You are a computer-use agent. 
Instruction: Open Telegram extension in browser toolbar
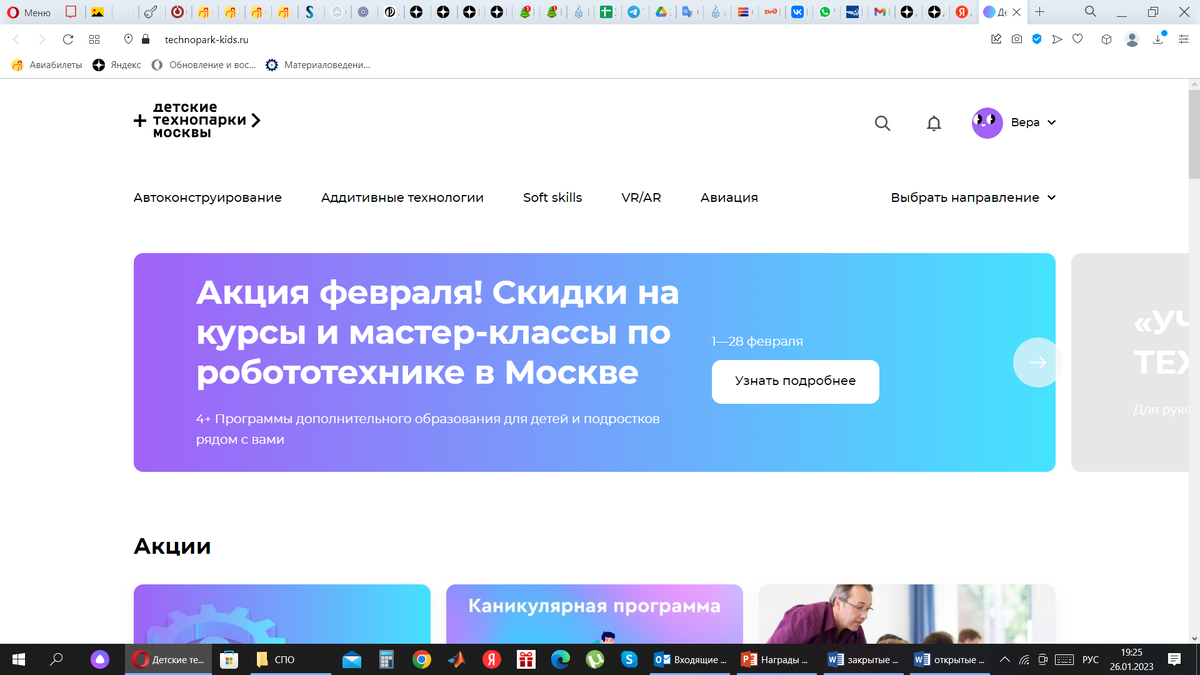(x=632, y=12)
